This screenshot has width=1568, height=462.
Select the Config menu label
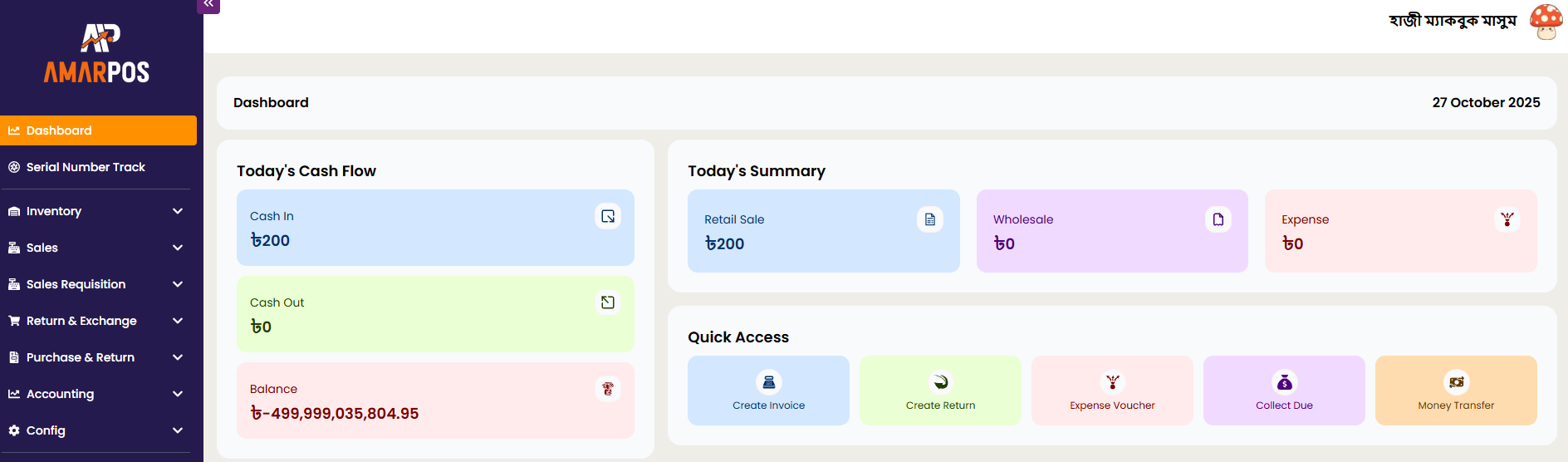46,430
